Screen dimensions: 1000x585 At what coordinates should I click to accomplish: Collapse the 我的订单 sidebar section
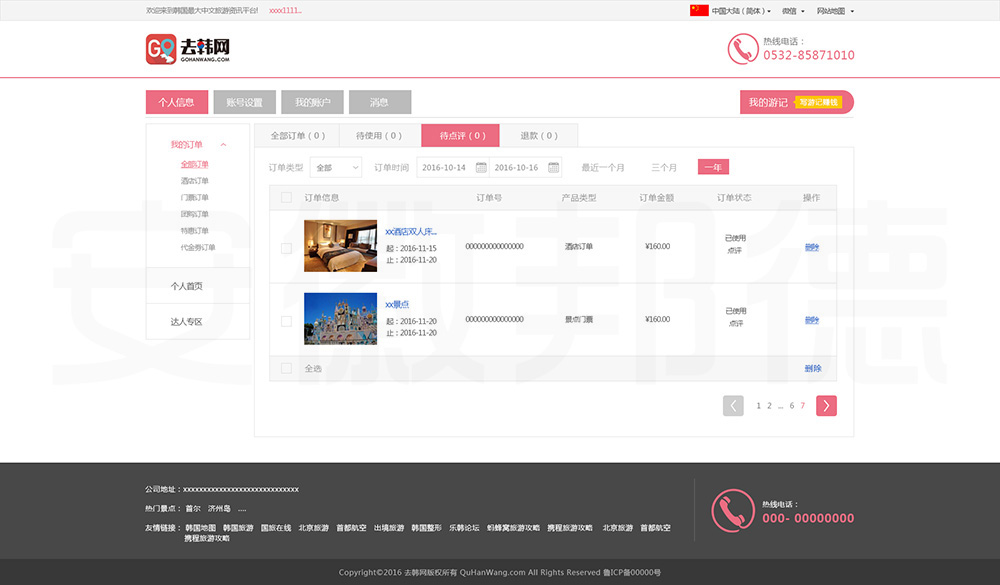[223, 145]
